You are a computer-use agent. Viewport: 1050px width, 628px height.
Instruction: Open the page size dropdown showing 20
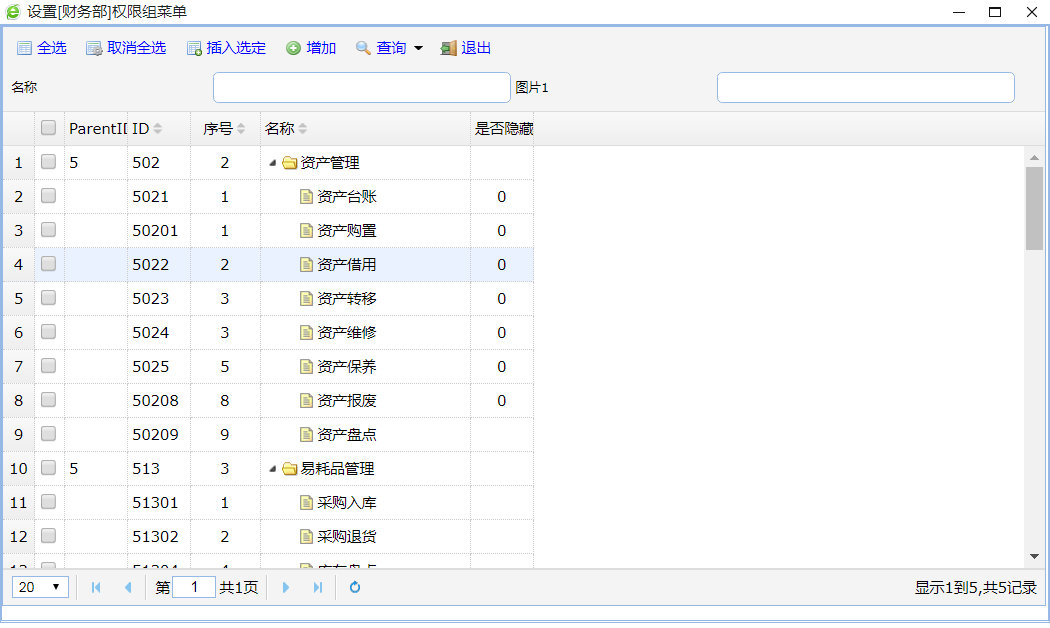pos(40,587)
